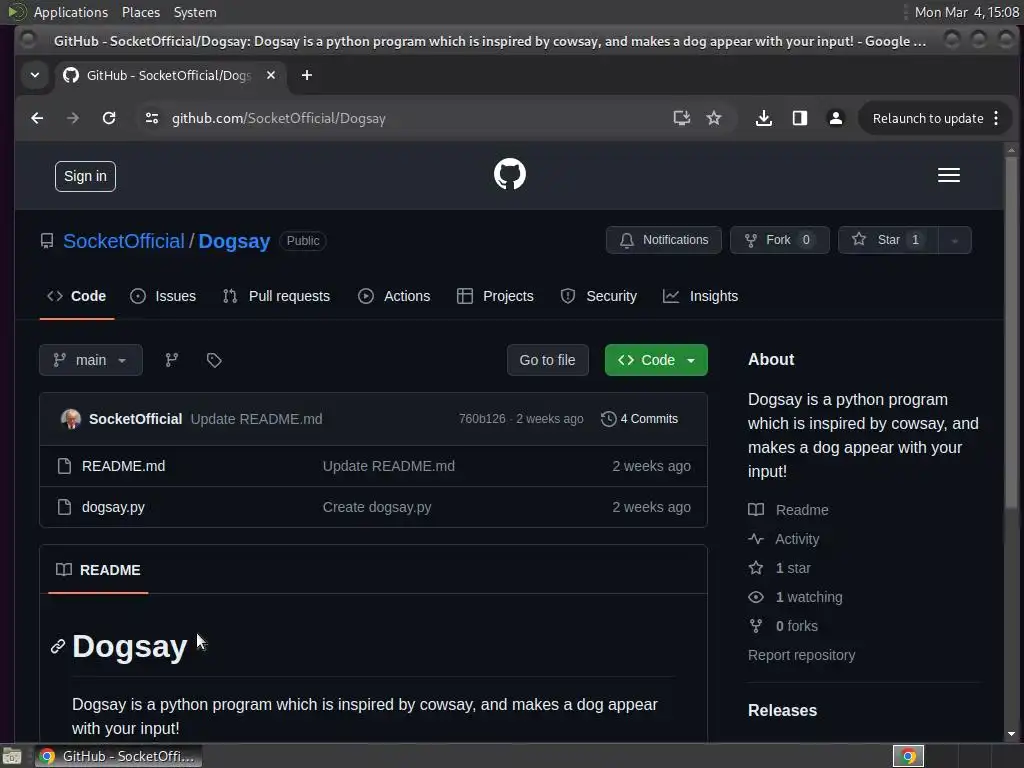Open README.md file
Screen dimensions: 1024x768
pyautogui.click(x=123, y=466)
